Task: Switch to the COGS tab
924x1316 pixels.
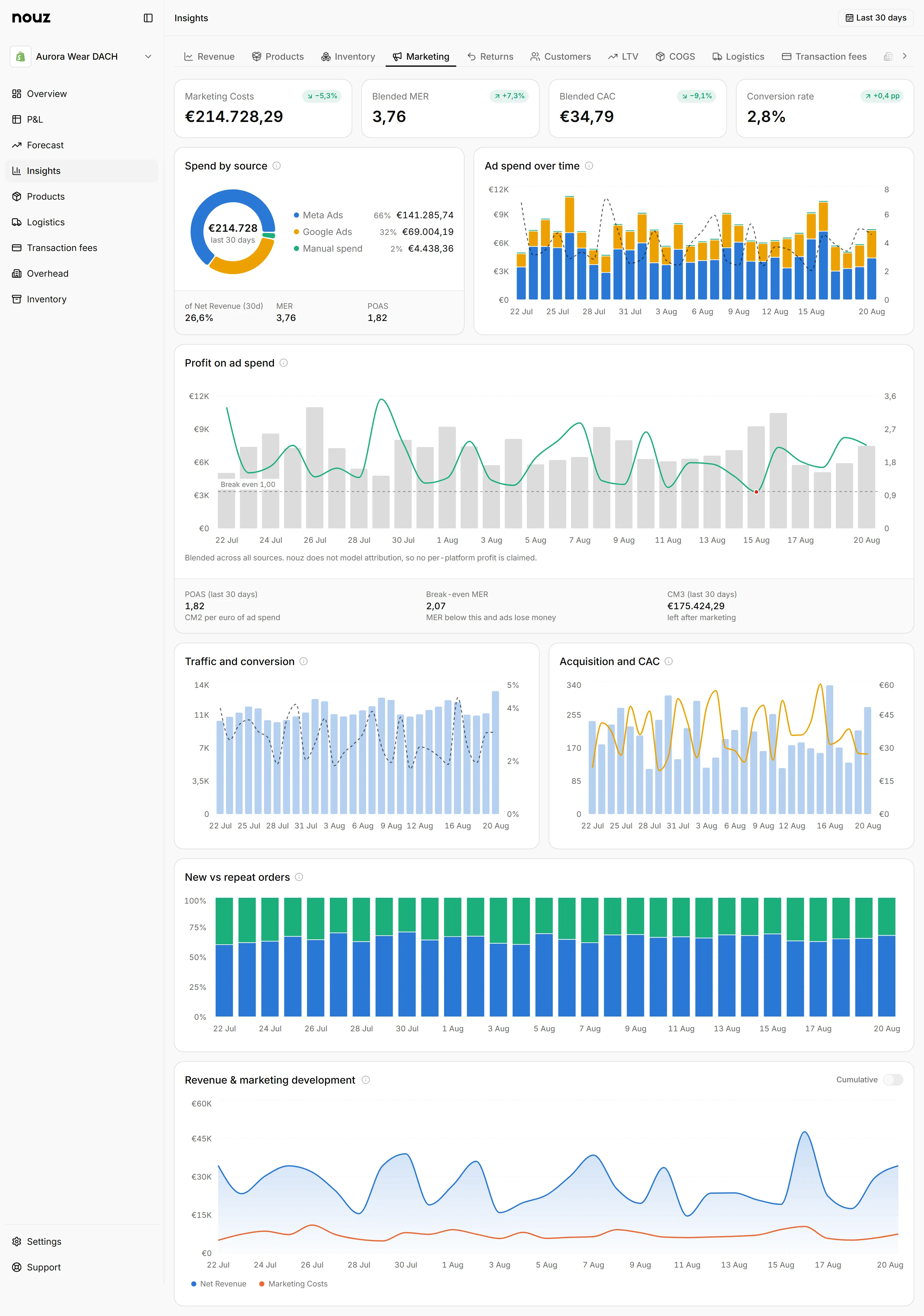Action: pos(675,57)
